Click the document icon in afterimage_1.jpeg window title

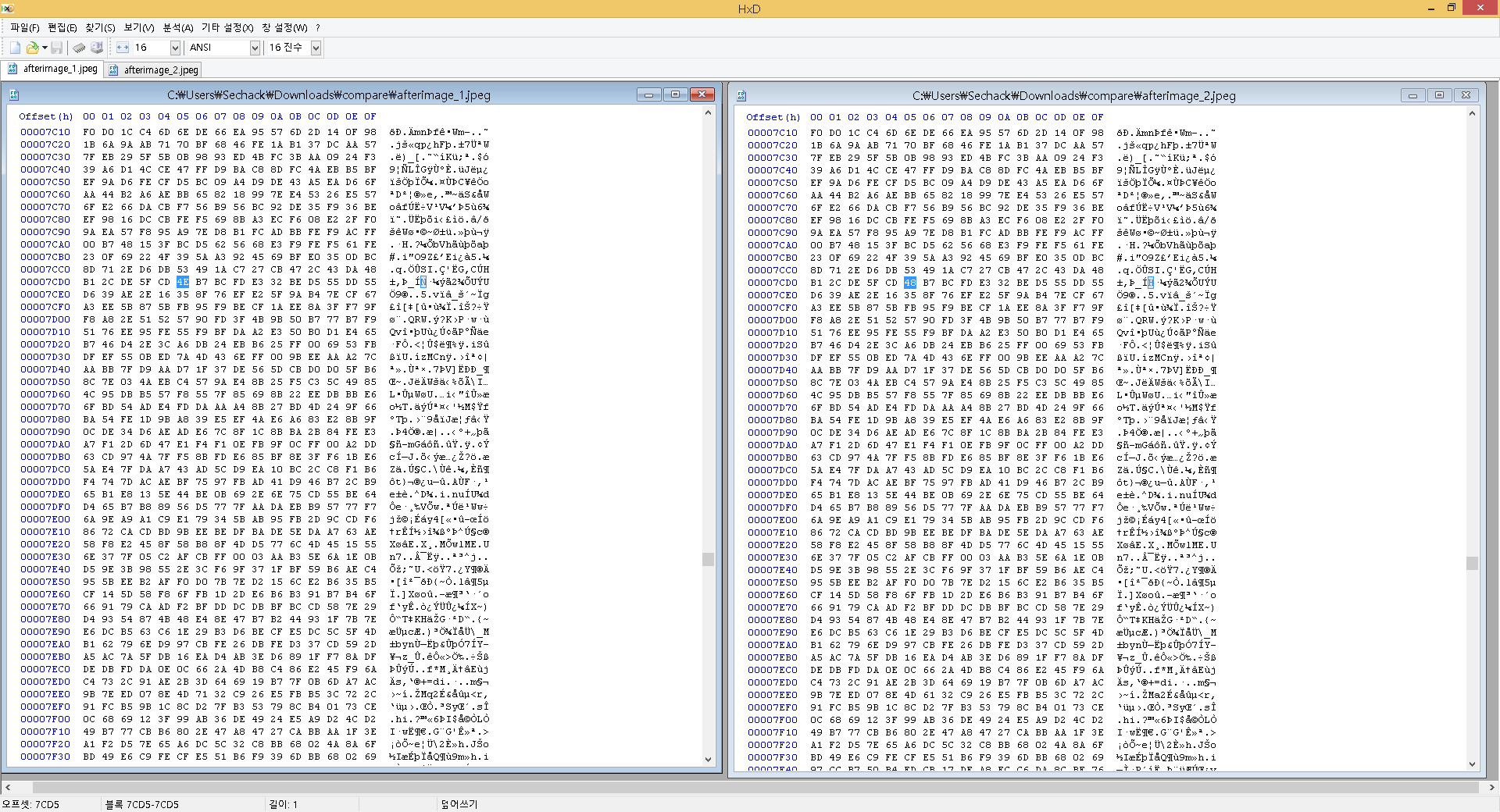click(x=14, y=95)
